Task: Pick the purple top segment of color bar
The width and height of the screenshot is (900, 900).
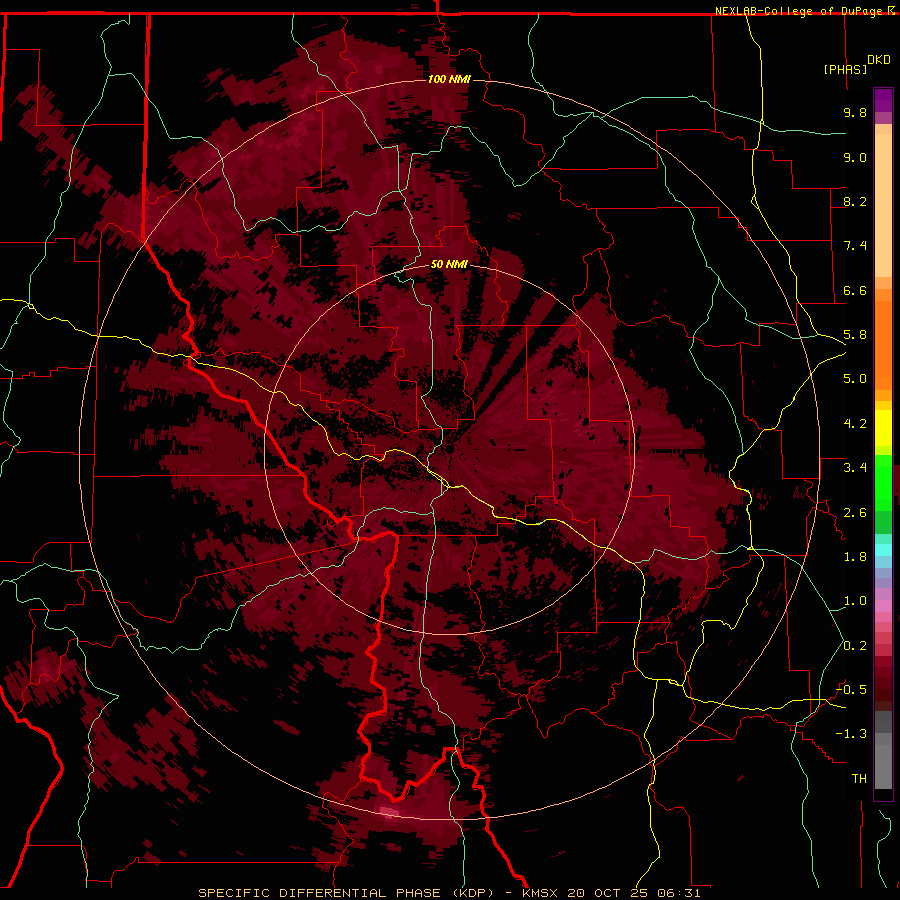Action: click(x=883, y=100)
